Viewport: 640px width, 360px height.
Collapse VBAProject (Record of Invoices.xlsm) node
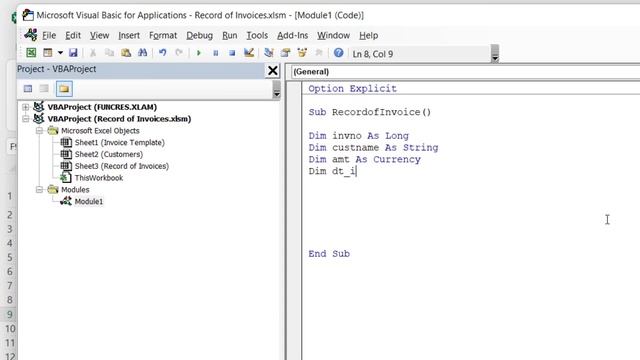[26, 119]
